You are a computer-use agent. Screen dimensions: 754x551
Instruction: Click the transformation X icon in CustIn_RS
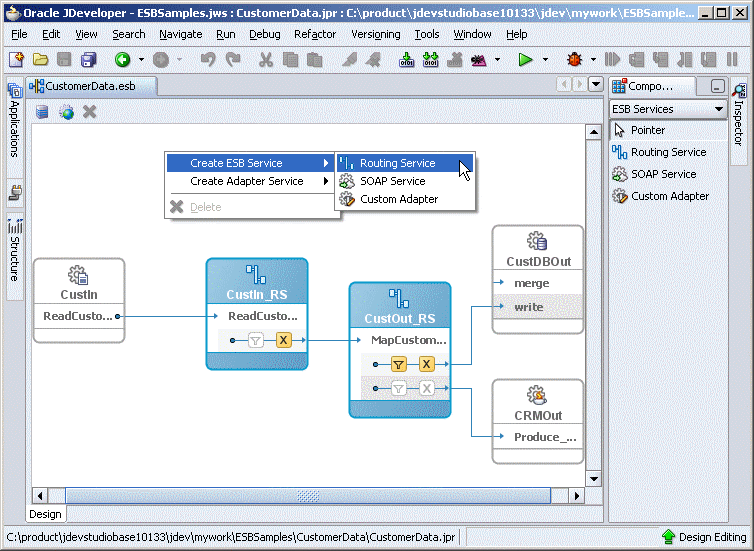click(284, 340)
